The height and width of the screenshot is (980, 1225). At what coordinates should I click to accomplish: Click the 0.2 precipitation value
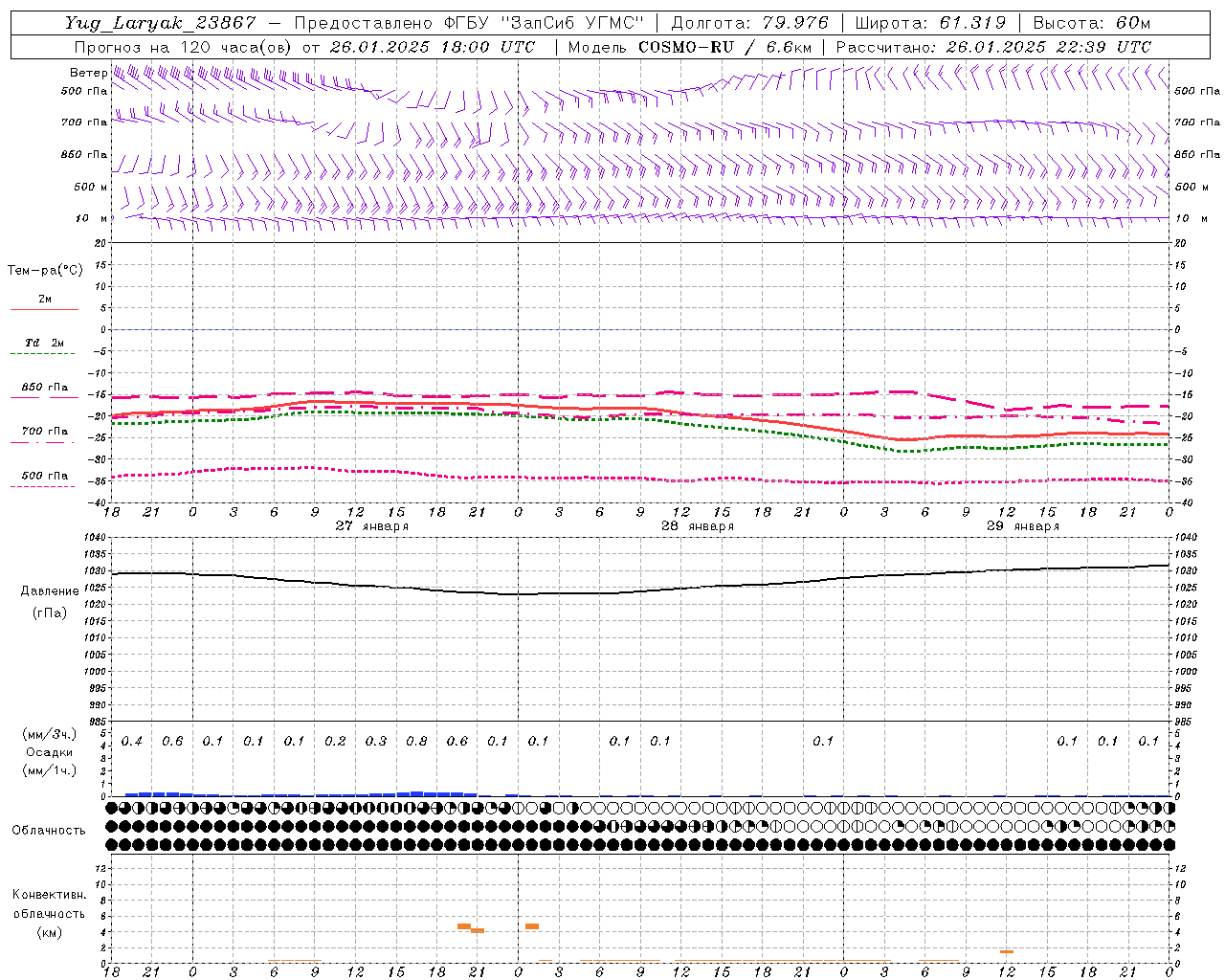click(335, 742)
